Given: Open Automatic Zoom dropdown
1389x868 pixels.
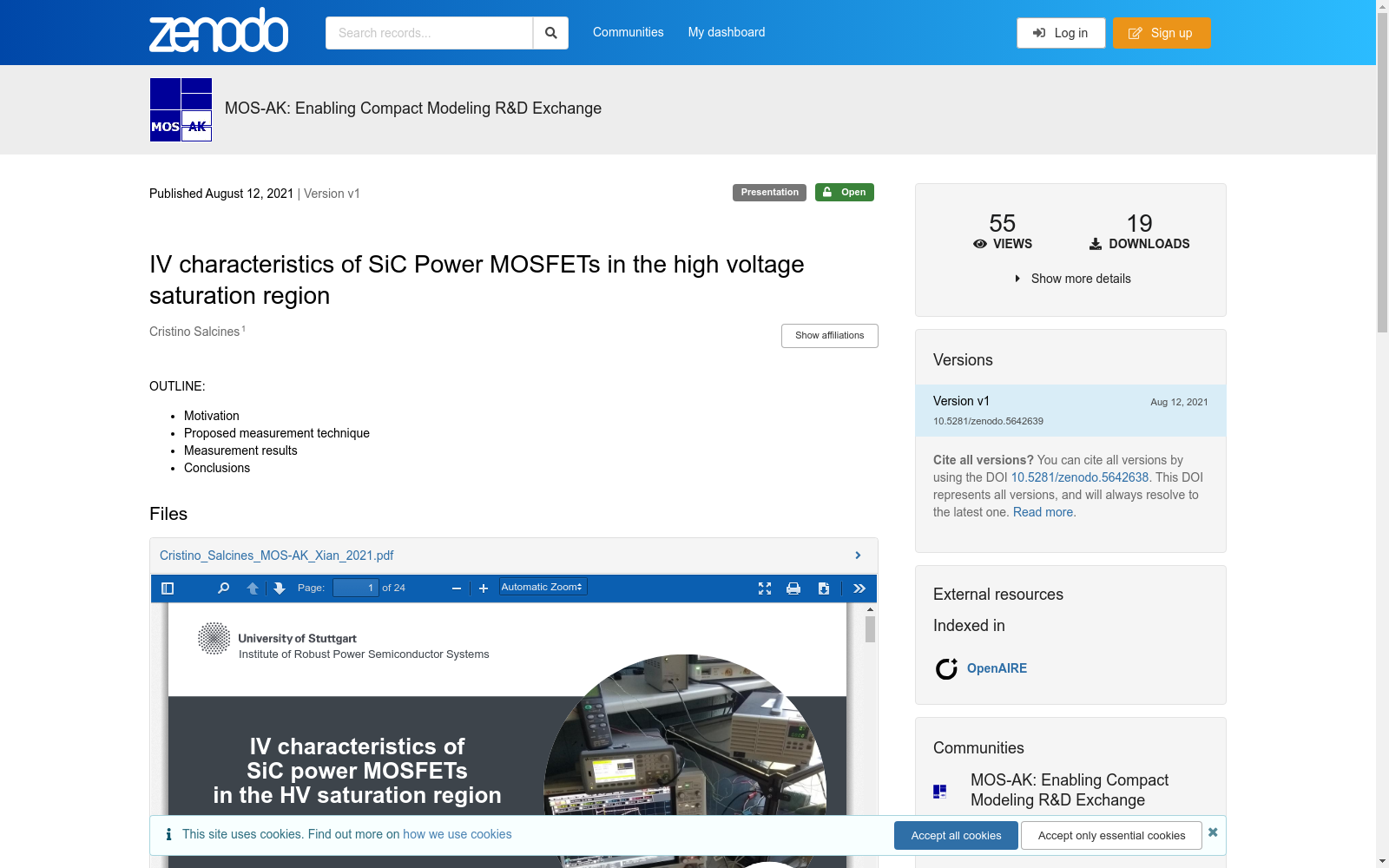Looking at the screenshot, I should coord(543,588).
